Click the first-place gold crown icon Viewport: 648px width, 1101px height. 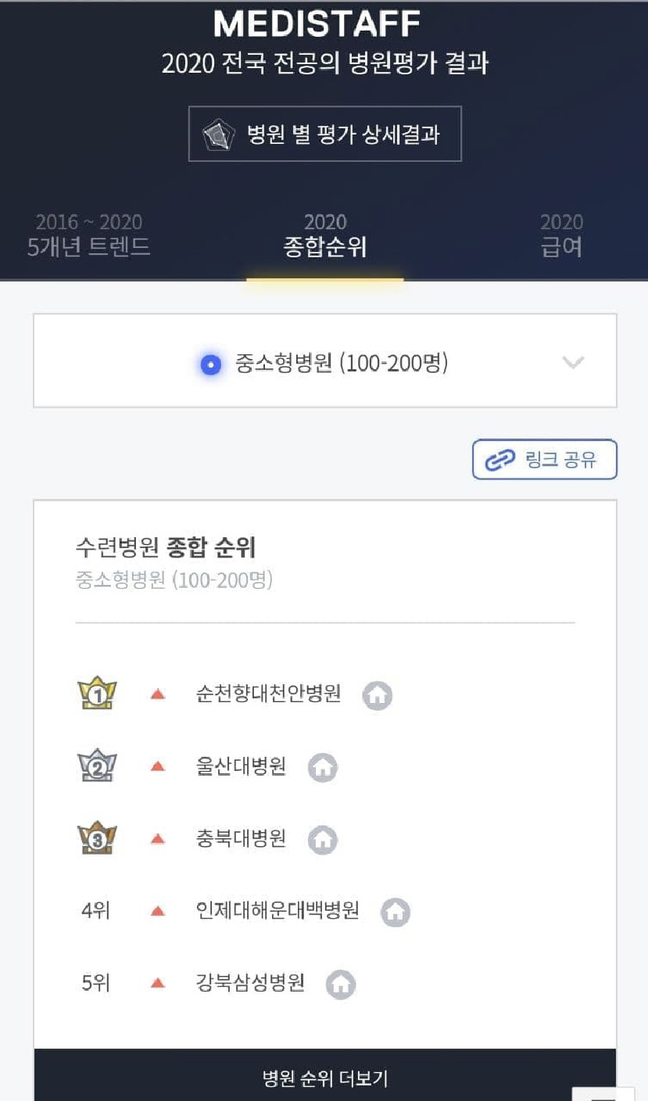click(97, 694)
